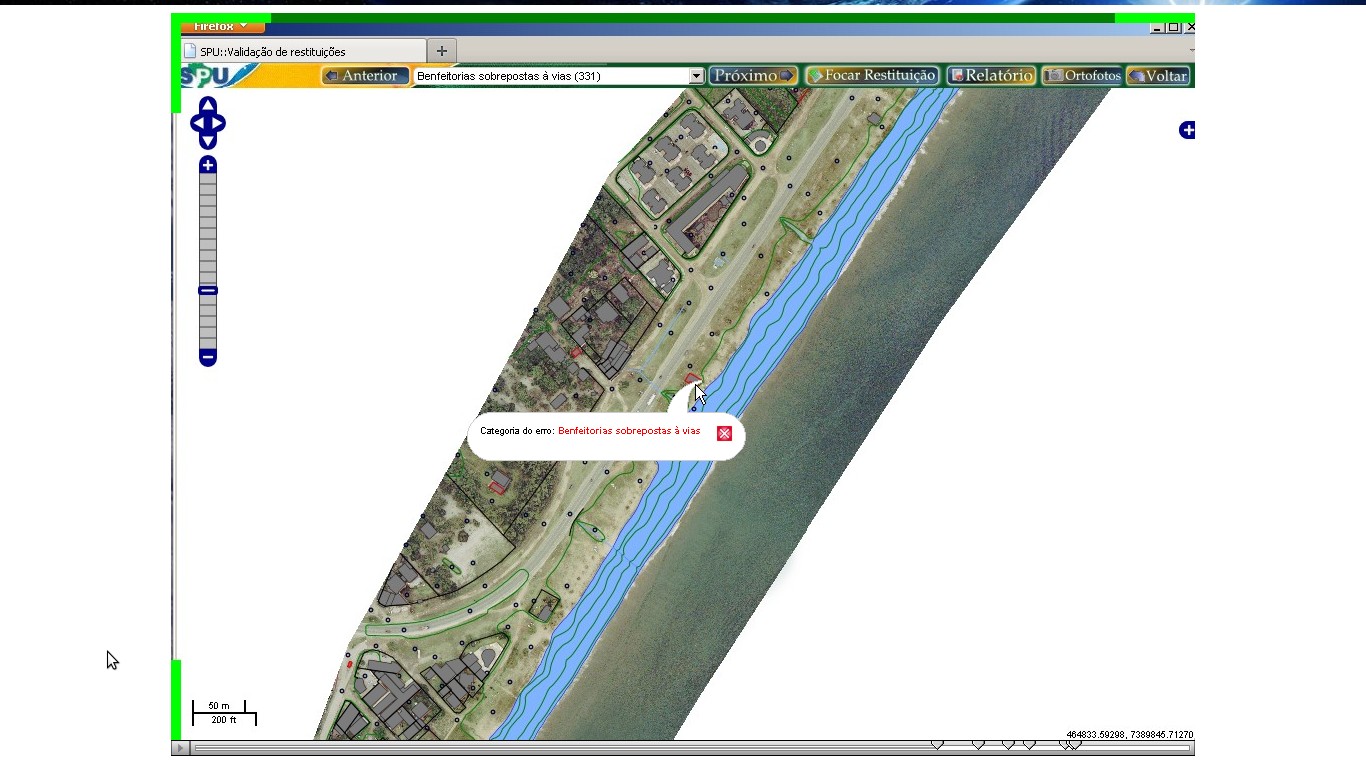
Task: Pan the map south with down arrow
Action: (208, 142)
